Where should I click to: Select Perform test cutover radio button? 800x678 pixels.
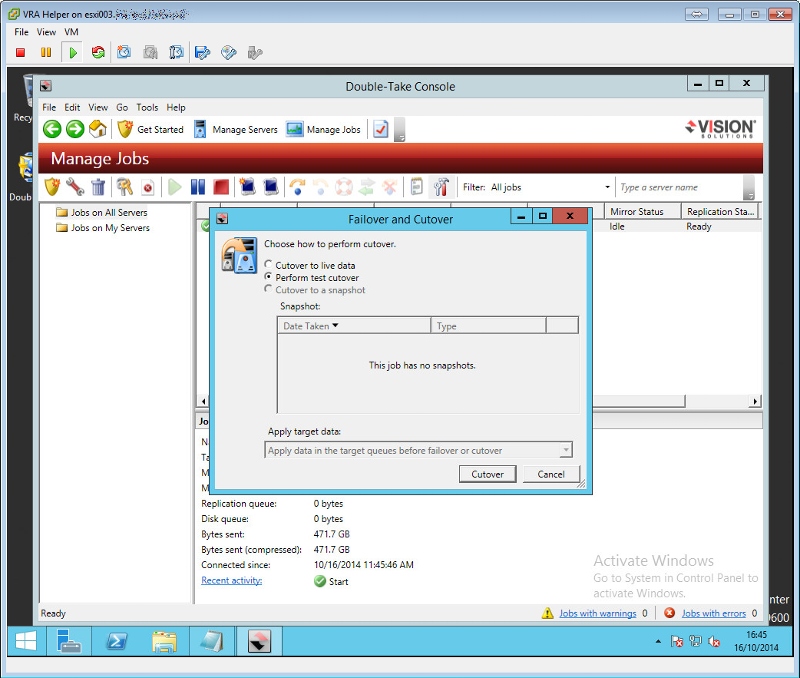268,277
